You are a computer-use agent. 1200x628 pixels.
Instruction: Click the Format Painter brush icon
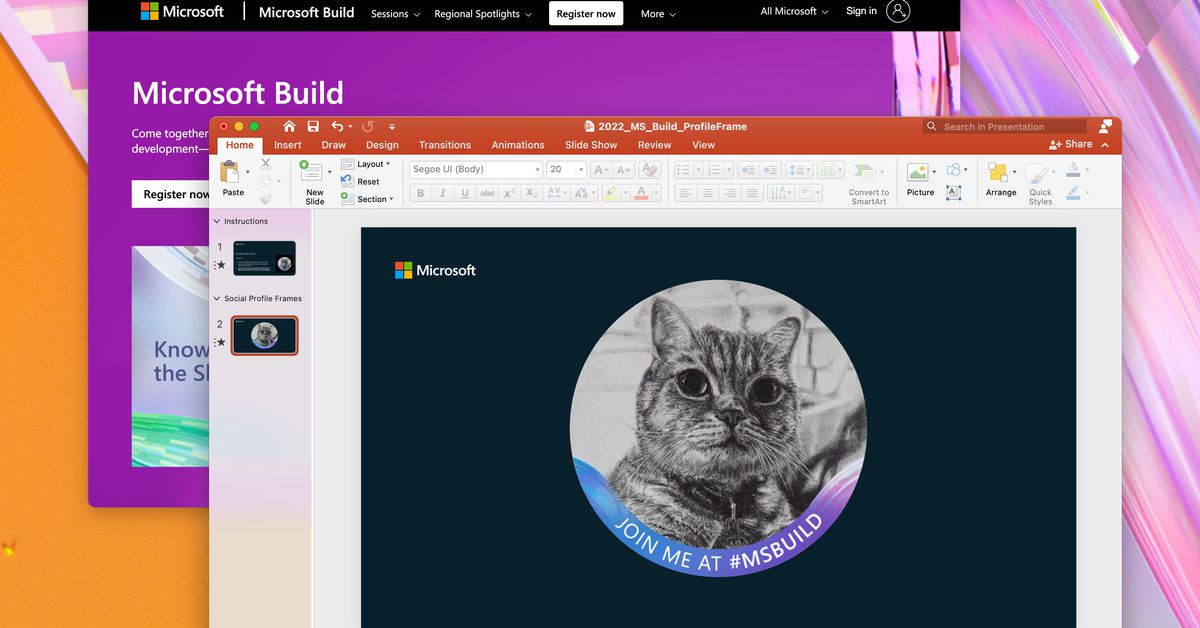tap(266, 199)
